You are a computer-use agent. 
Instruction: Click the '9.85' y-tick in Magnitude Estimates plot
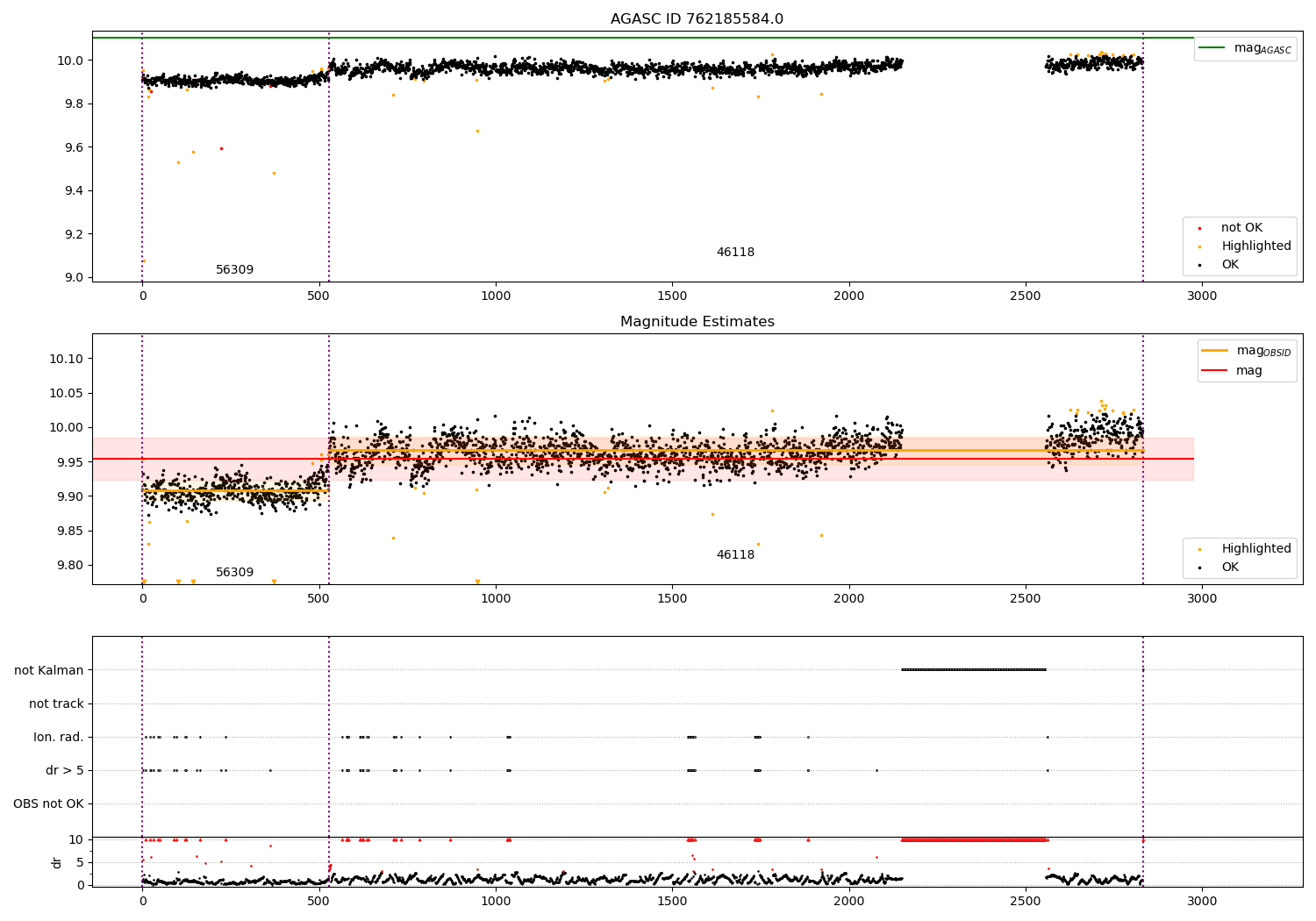click(x=70, y=531)
